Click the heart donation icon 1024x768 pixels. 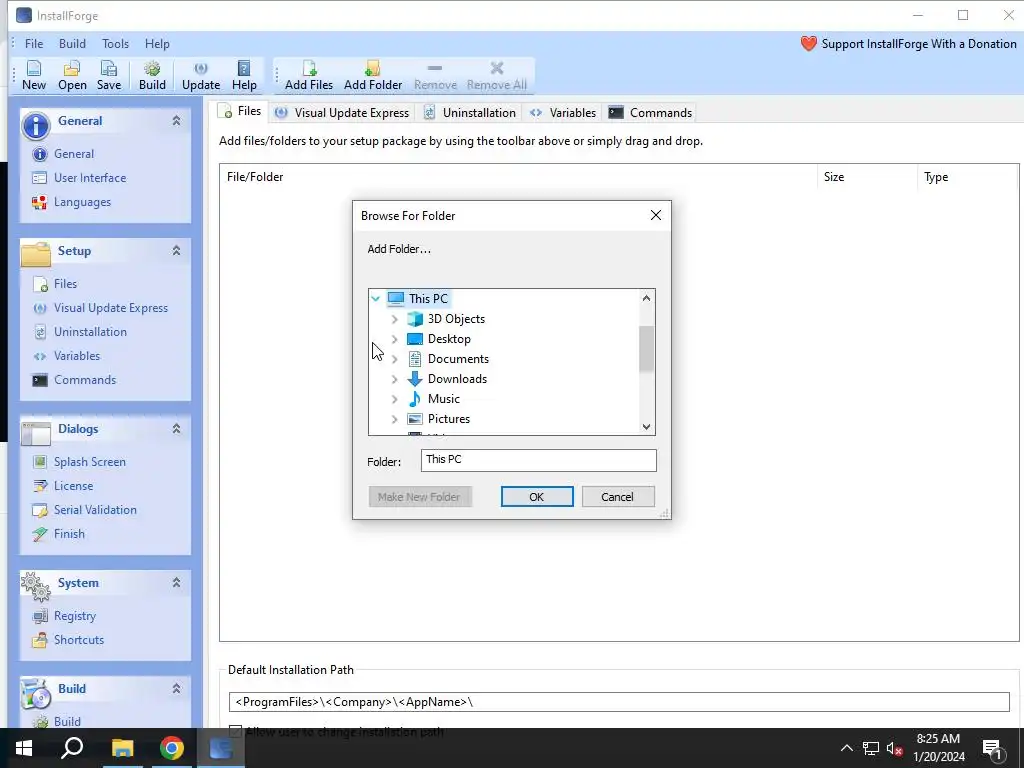click(x=808, y=44)
